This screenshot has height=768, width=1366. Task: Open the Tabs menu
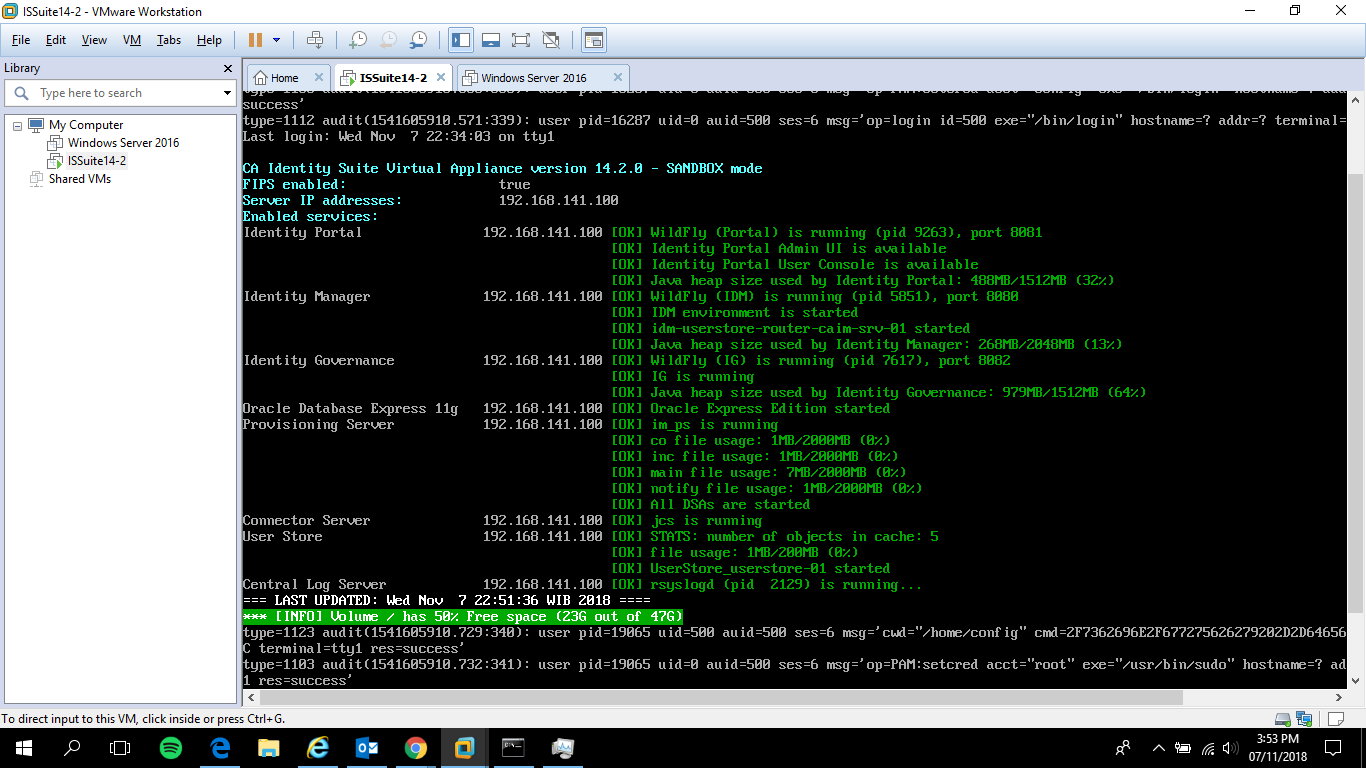[169, 40]
